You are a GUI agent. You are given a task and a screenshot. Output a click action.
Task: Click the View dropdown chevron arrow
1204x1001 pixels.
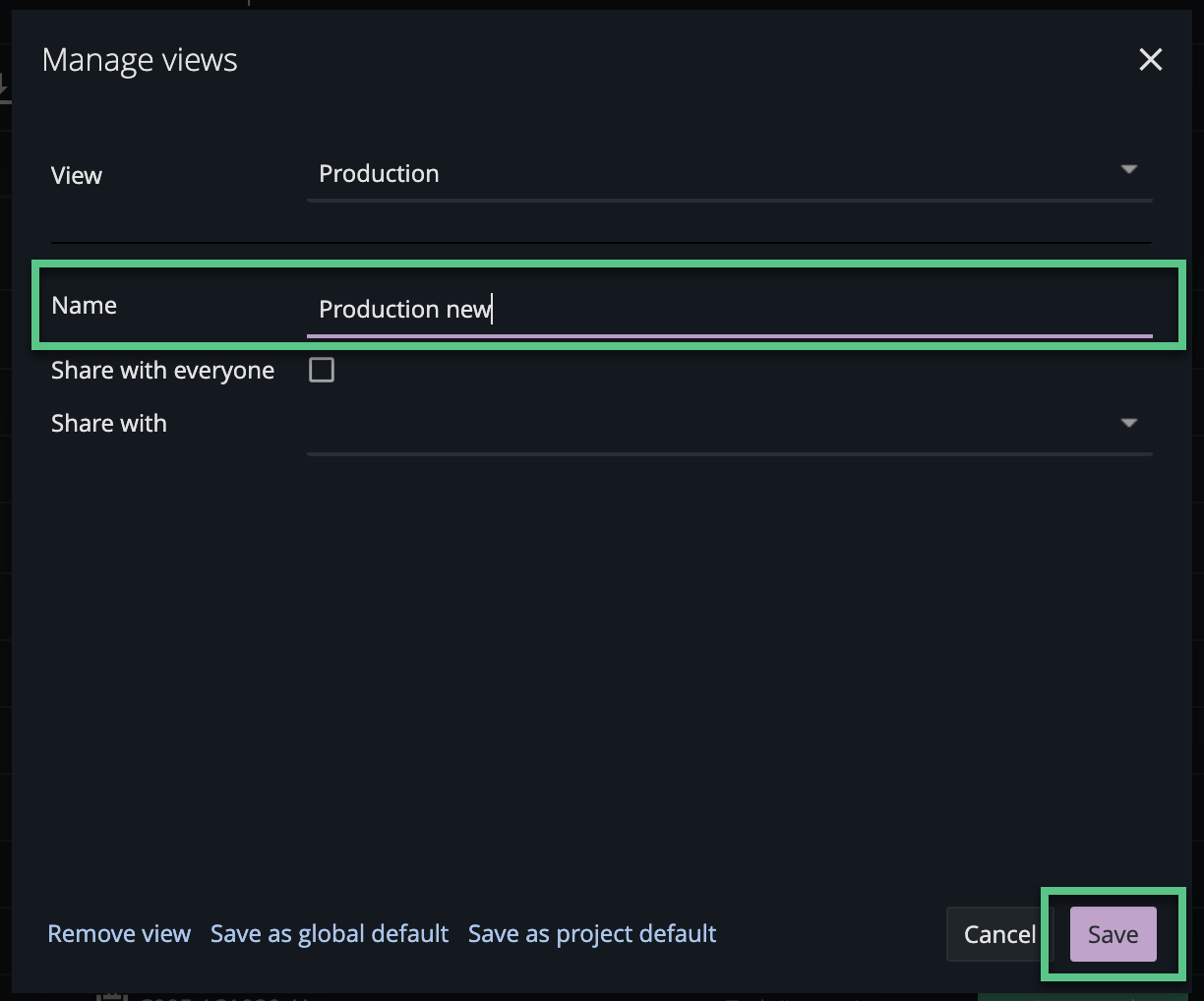(1128, 169)
